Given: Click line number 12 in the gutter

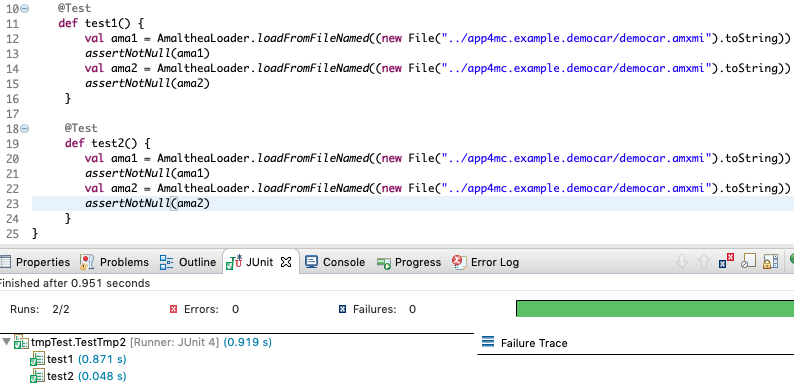Looking at the screenshot, I should pyautogui.click(x=13, y=38).
